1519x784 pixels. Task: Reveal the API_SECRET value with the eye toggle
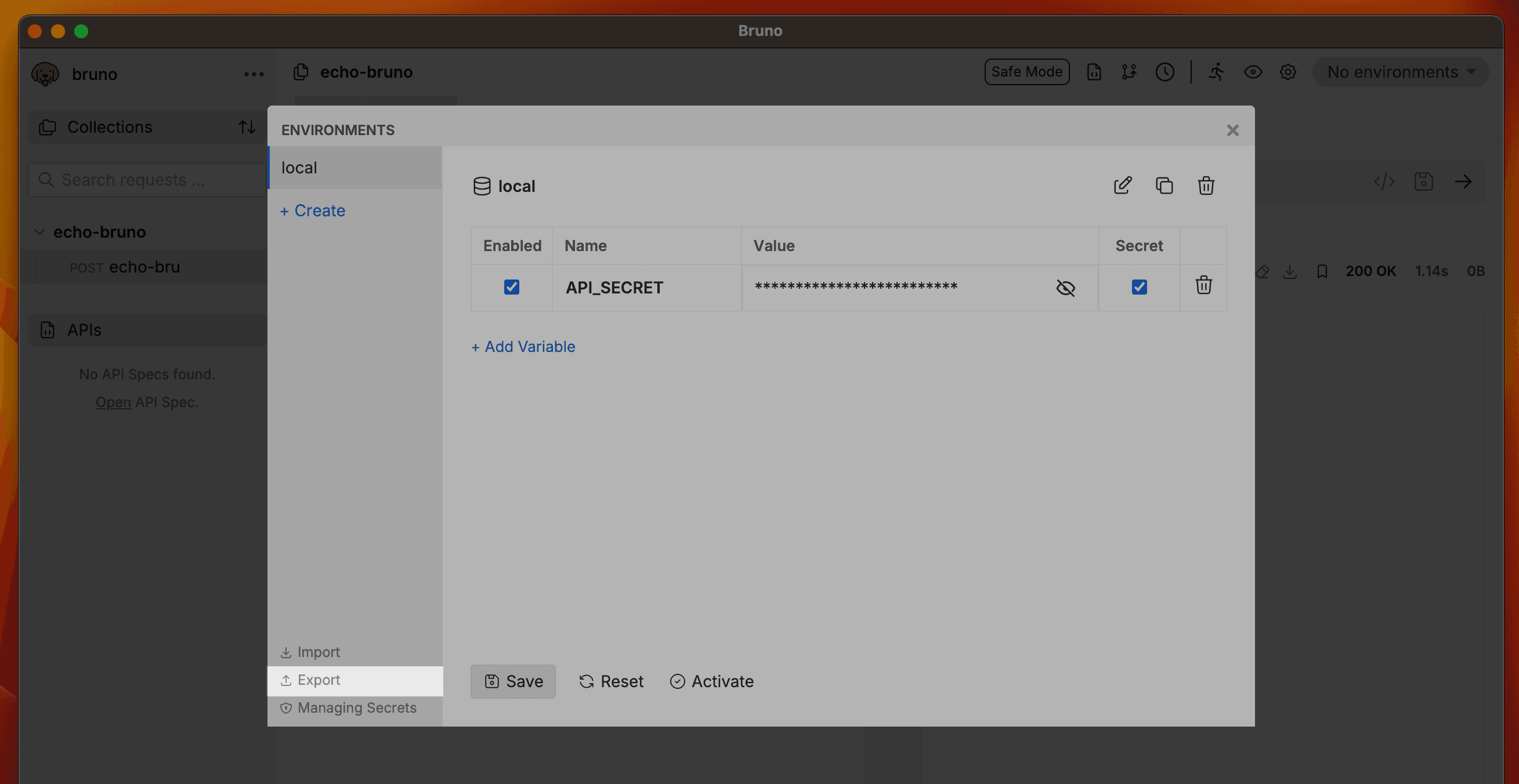click(x=1066, y=288)
